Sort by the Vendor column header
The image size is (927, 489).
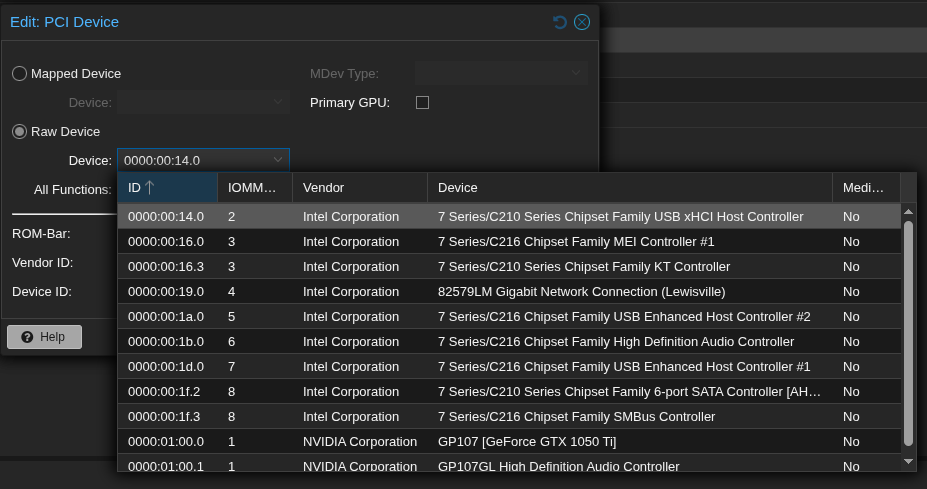point(359,187)
